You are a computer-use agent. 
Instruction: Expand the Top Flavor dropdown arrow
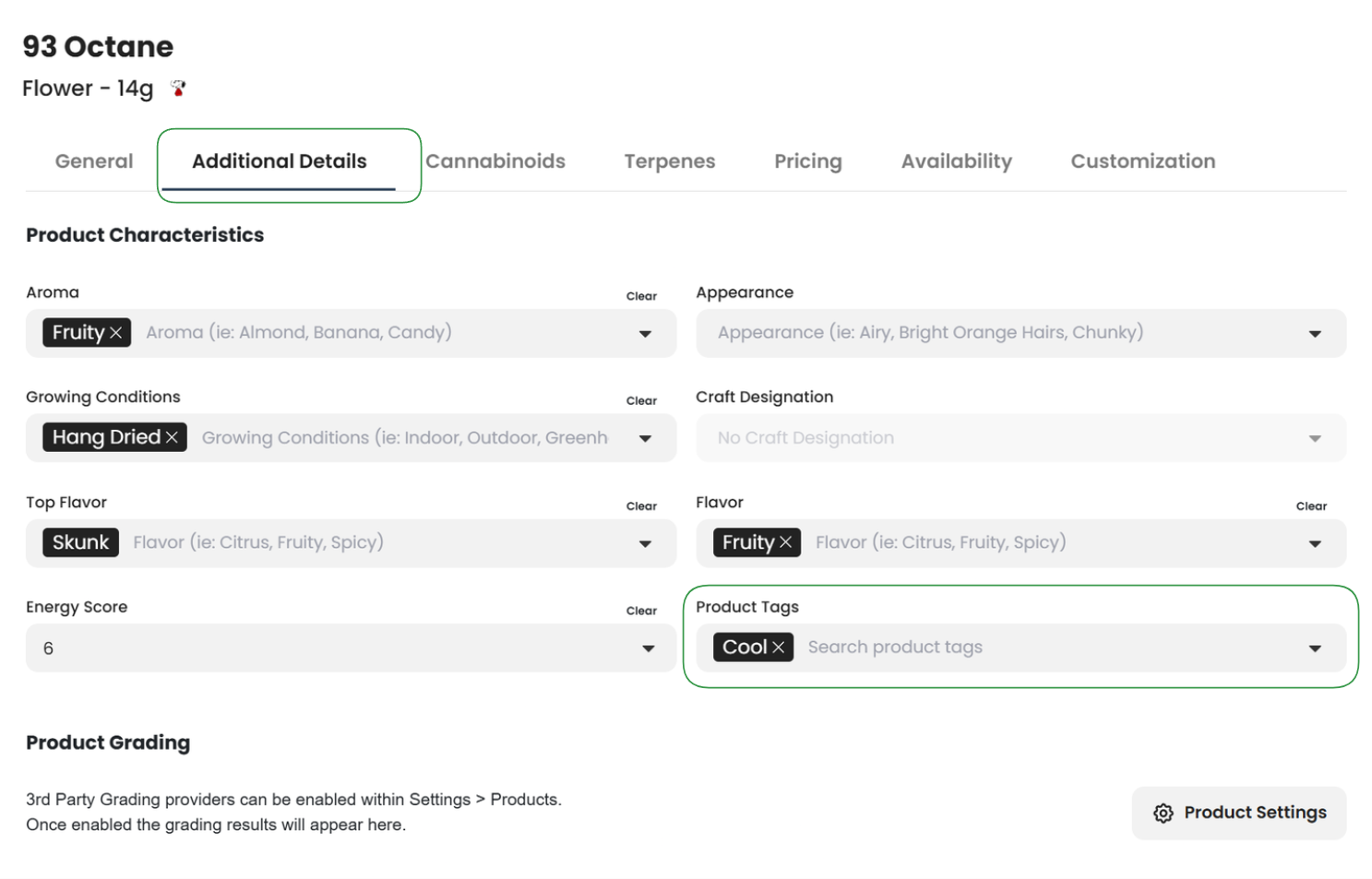645,543
